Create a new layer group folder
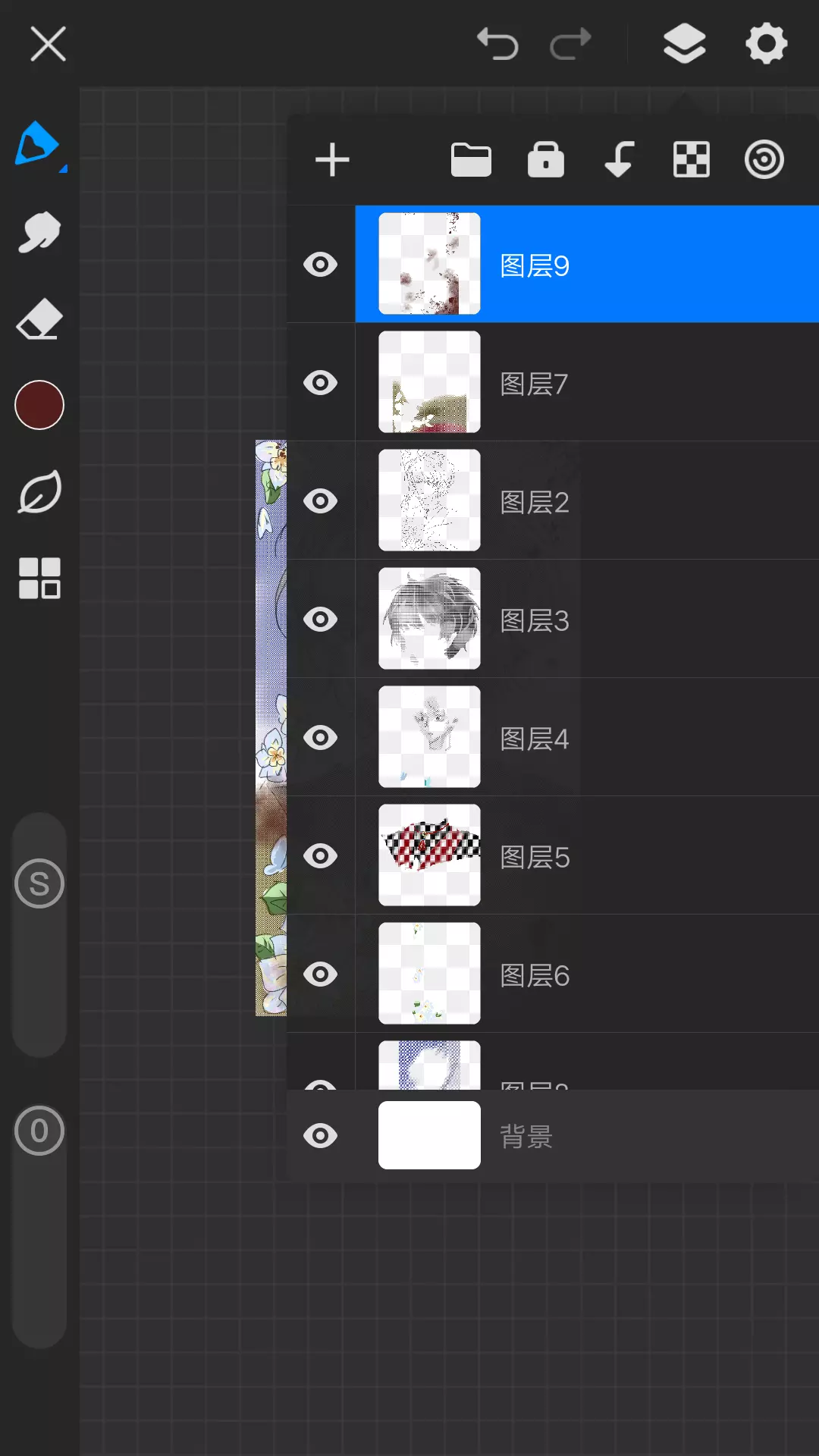Screen dimensions: 819x1456 point(471,160)
